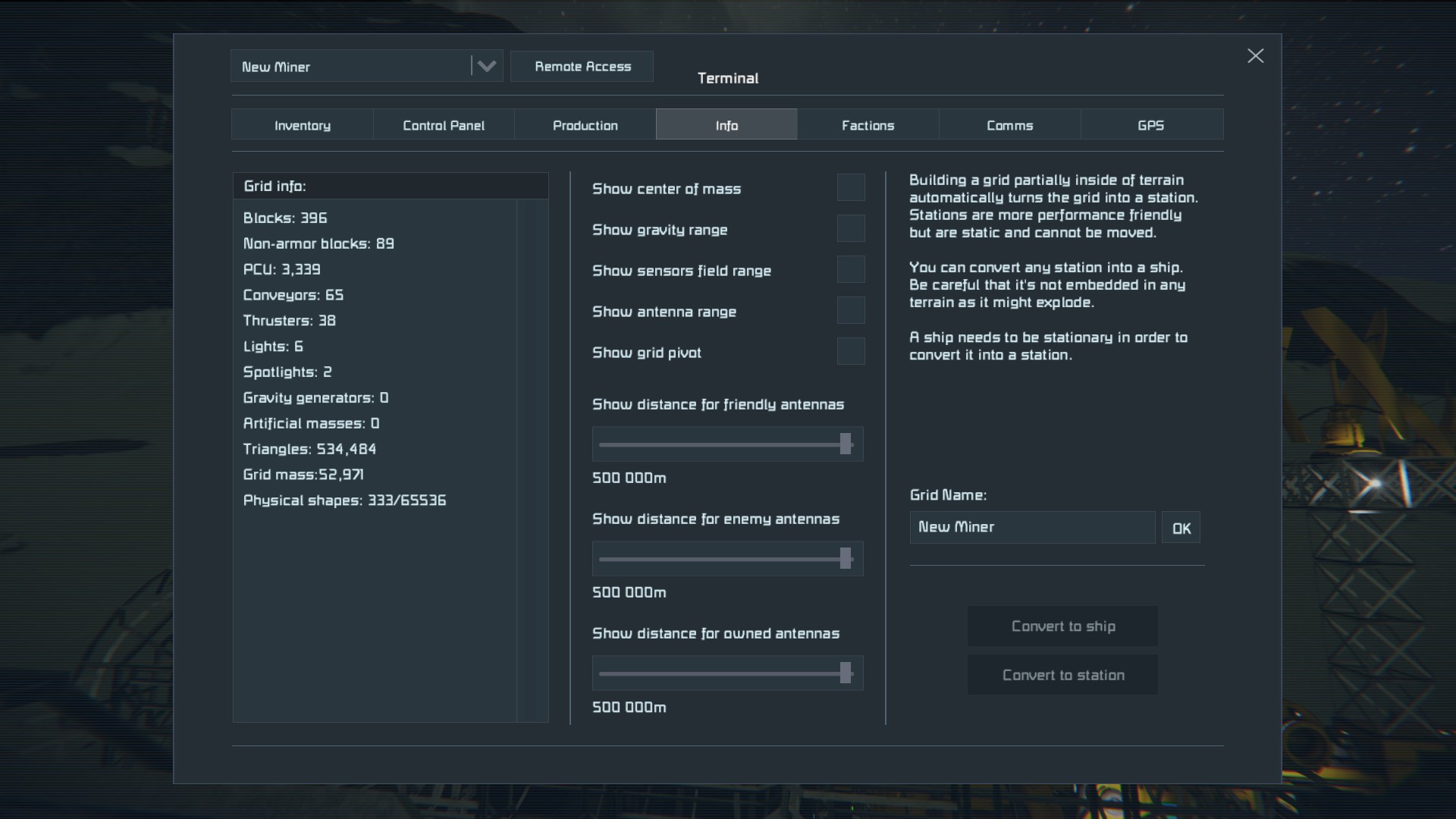Open the GPS tab
The width and height of the screenshot is (1456, 819).
pyautogui.click(x=1151, y=124)
